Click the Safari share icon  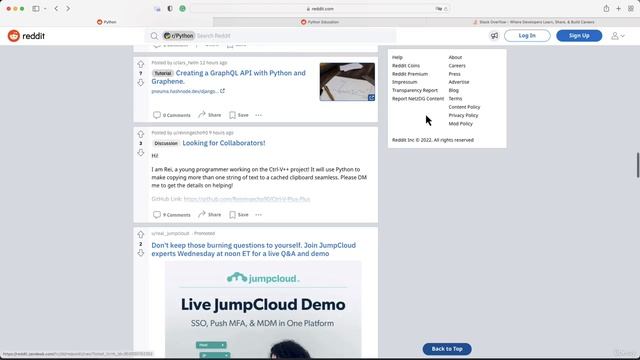[607, 9]
